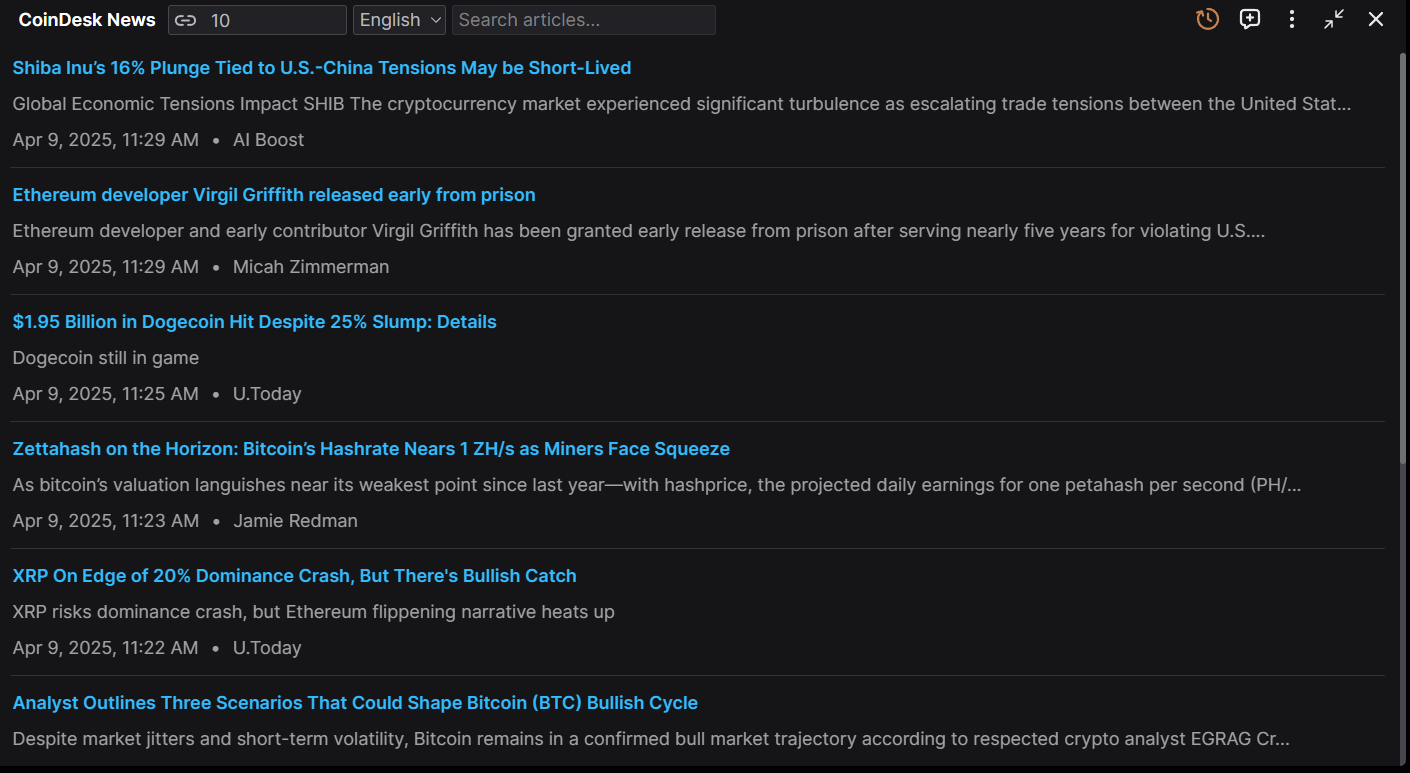
Task: Click the author name Micah Zimmerman
Action: (311, 267)
